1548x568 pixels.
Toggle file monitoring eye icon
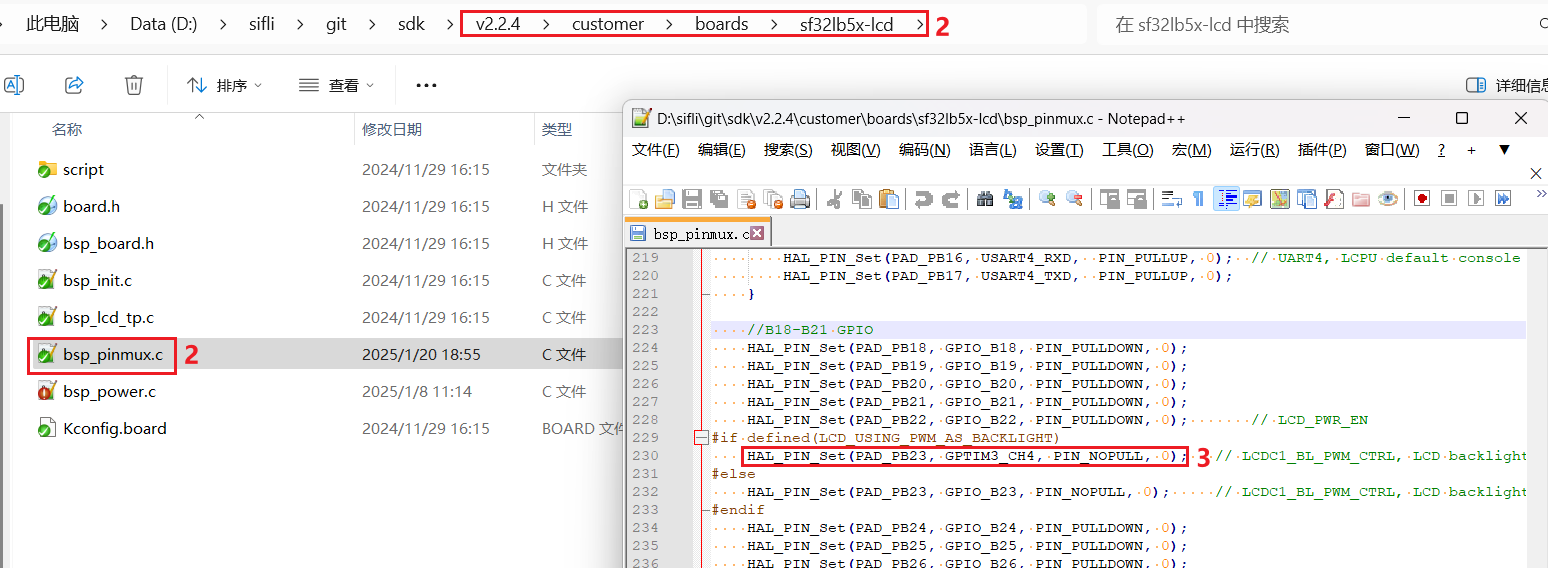click(x=1388, y=199)
